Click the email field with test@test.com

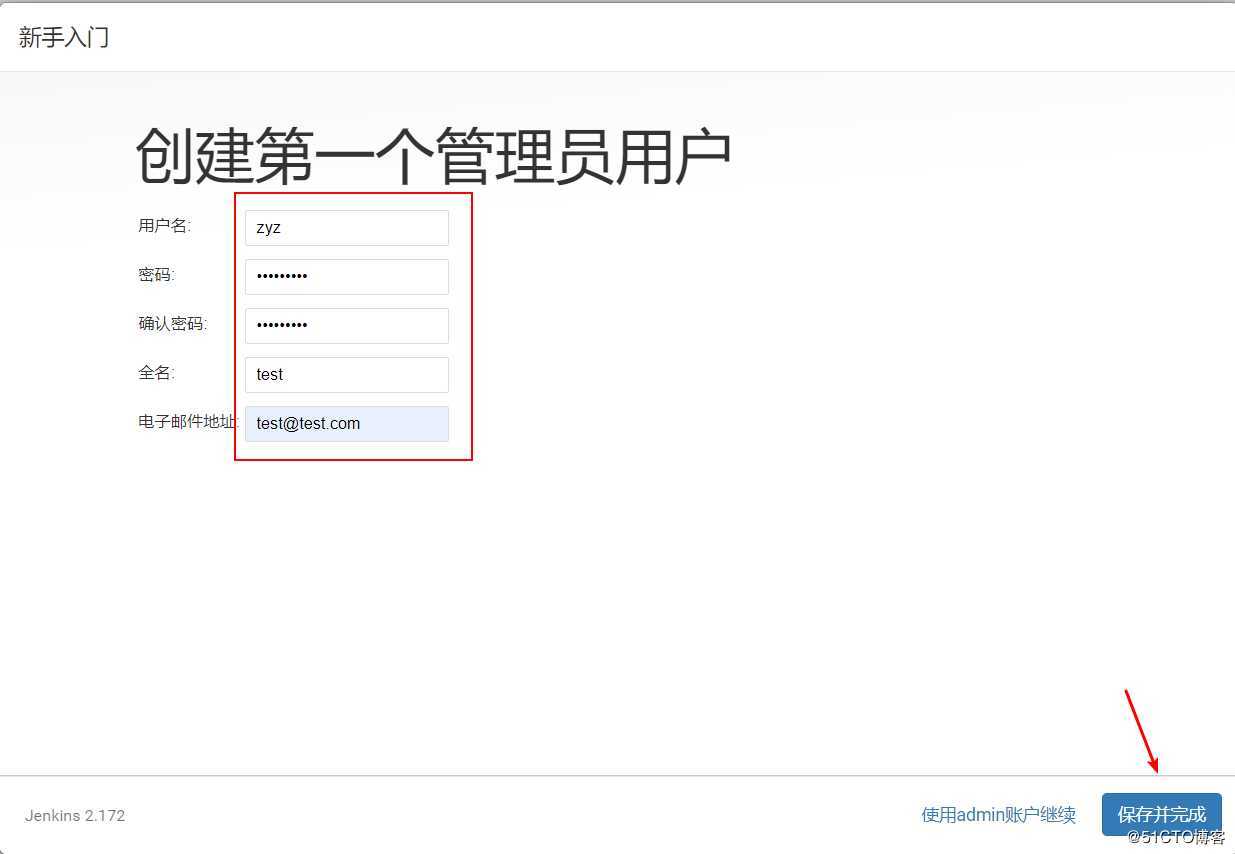tap(347, 424)
